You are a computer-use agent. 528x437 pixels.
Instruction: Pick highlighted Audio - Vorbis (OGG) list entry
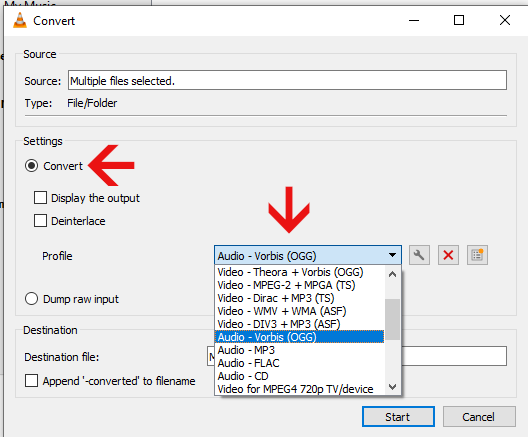pos(299,337)
